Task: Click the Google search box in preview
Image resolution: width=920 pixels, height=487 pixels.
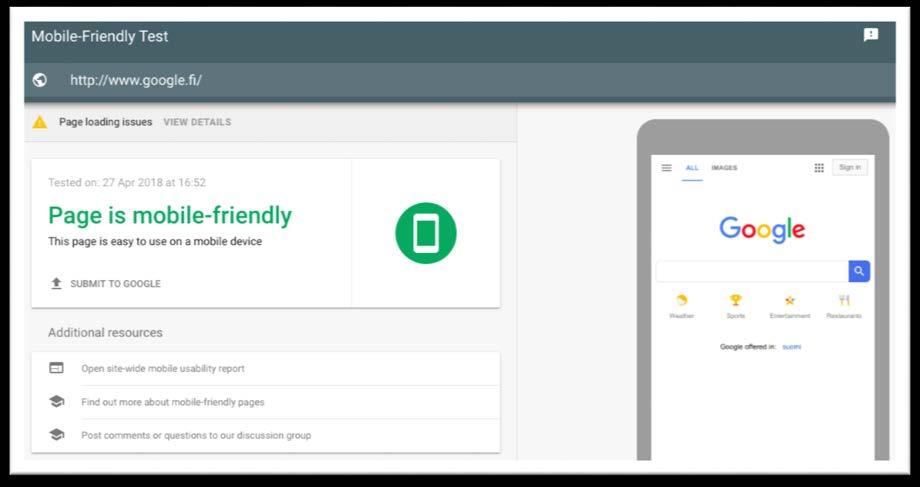Action: coord(752,271)
